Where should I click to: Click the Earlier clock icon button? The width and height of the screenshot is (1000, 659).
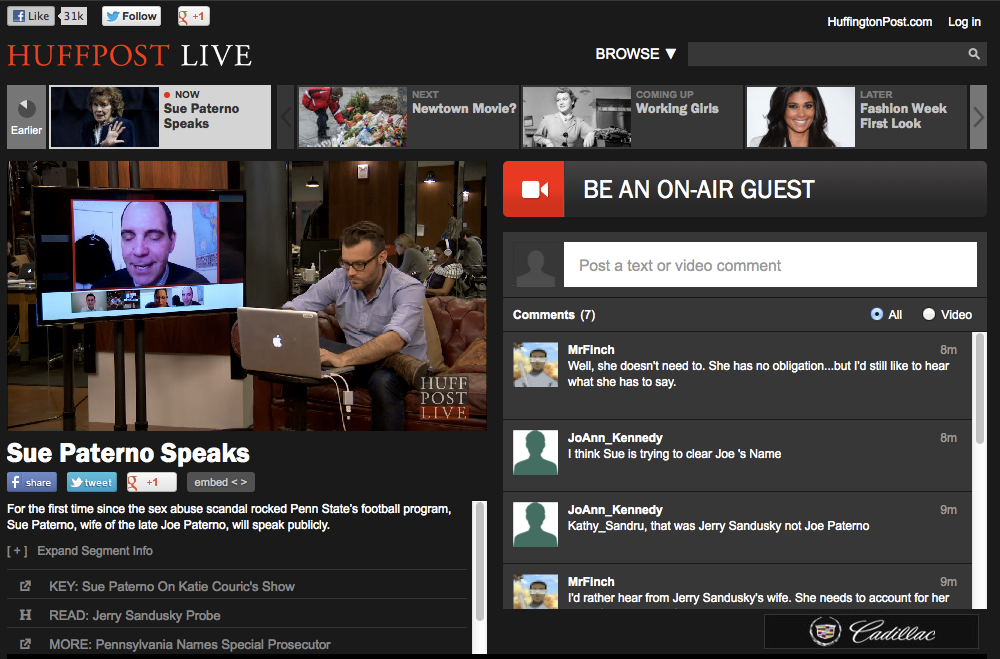point(26,117)
